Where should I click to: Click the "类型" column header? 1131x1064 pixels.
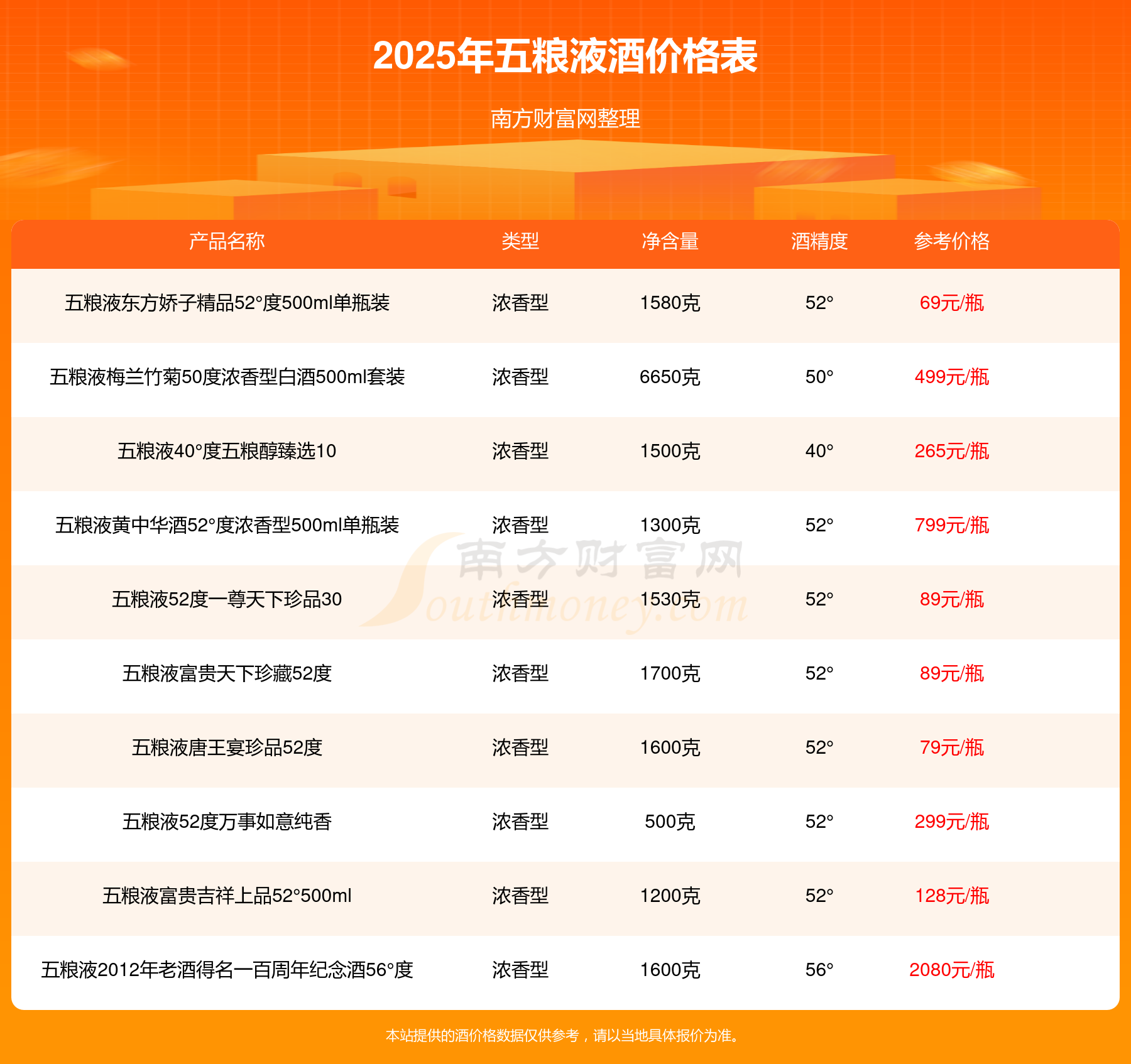coord(520,241)
